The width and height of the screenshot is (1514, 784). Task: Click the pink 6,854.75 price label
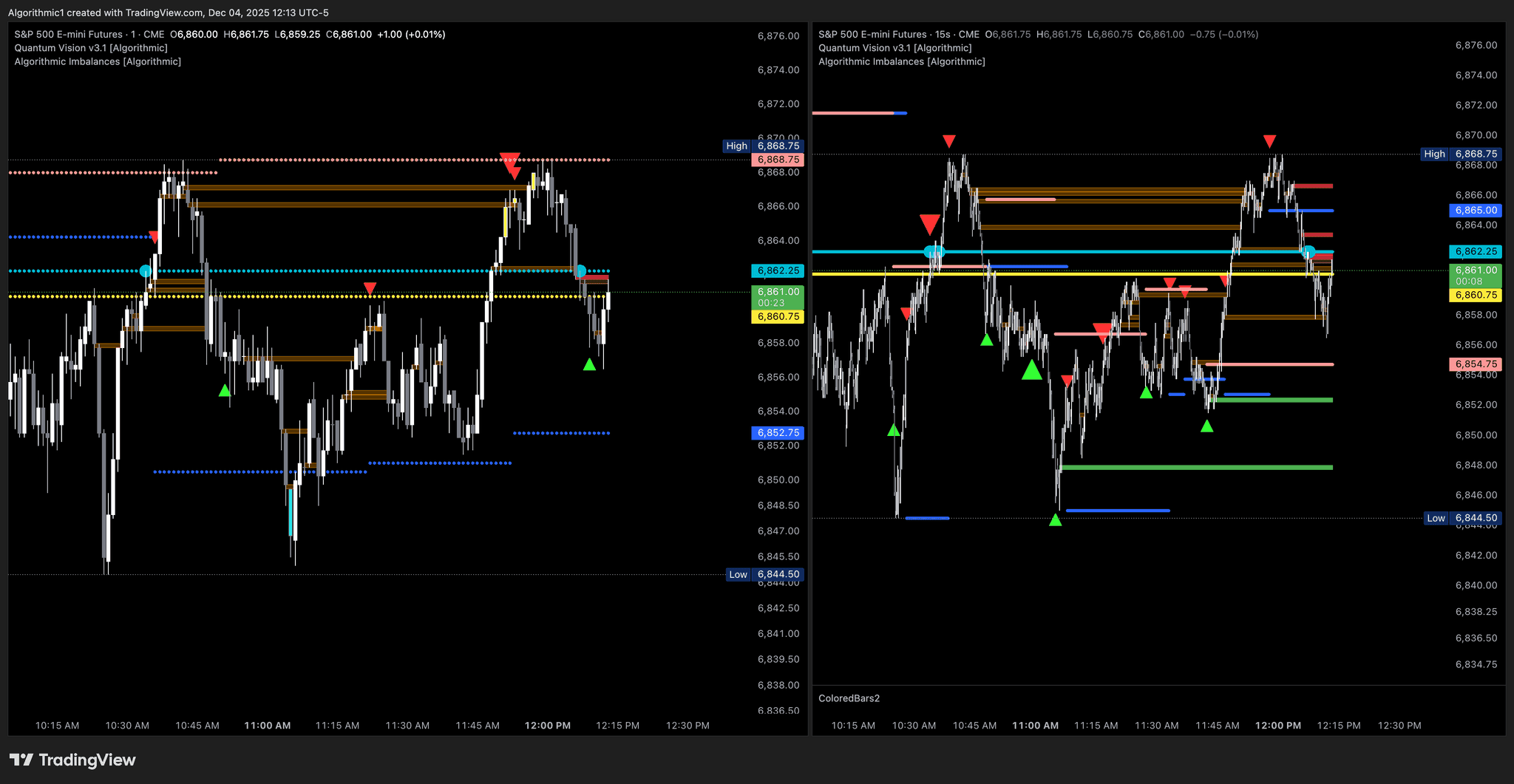point(1476,364)
